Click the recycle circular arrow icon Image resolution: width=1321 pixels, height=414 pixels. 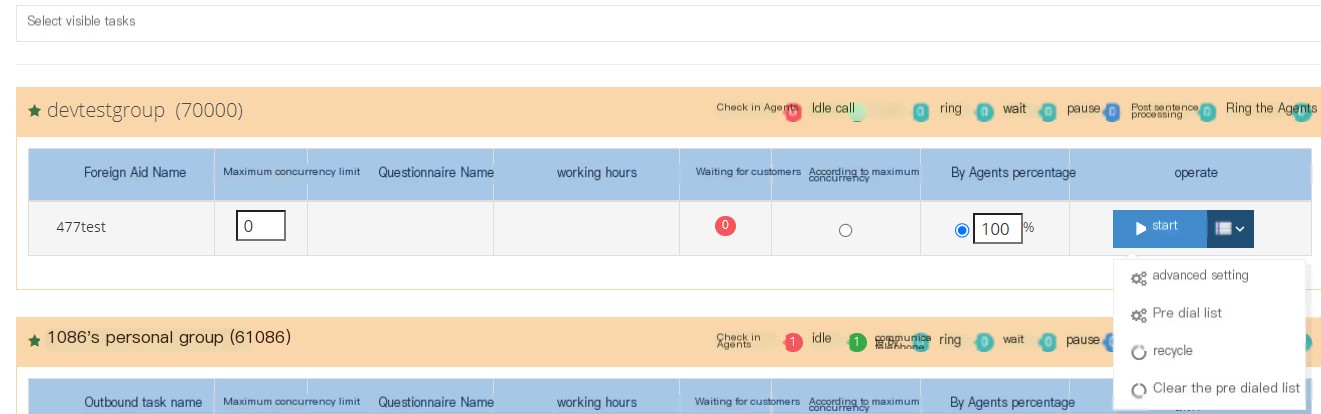1138,352
